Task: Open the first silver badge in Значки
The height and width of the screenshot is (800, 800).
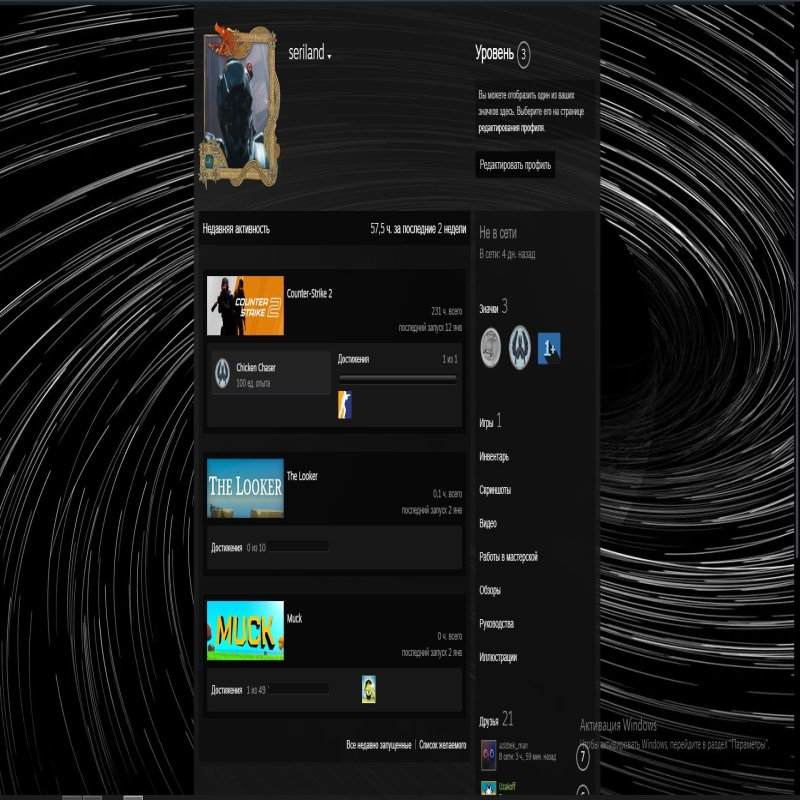Action: [491, 344]
